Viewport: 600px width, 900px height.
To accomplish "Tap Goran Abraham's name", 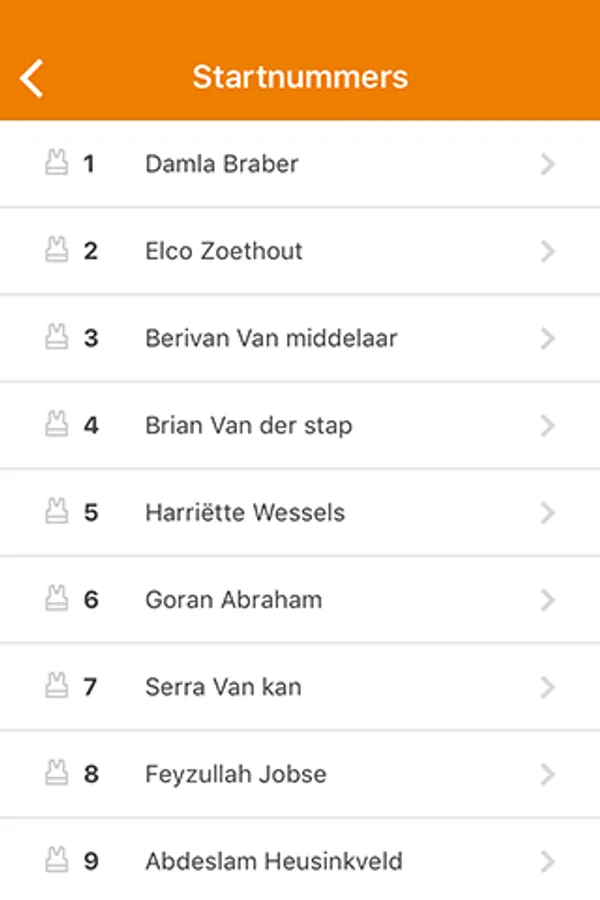I will pos(234,600).
